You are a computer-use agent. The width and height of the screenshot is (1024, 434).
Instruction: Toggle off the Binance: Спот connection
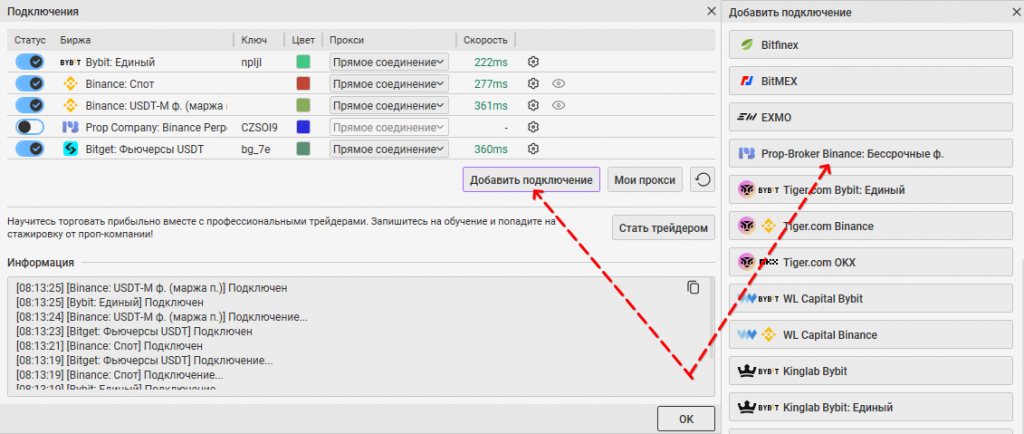tap(29, 84)
